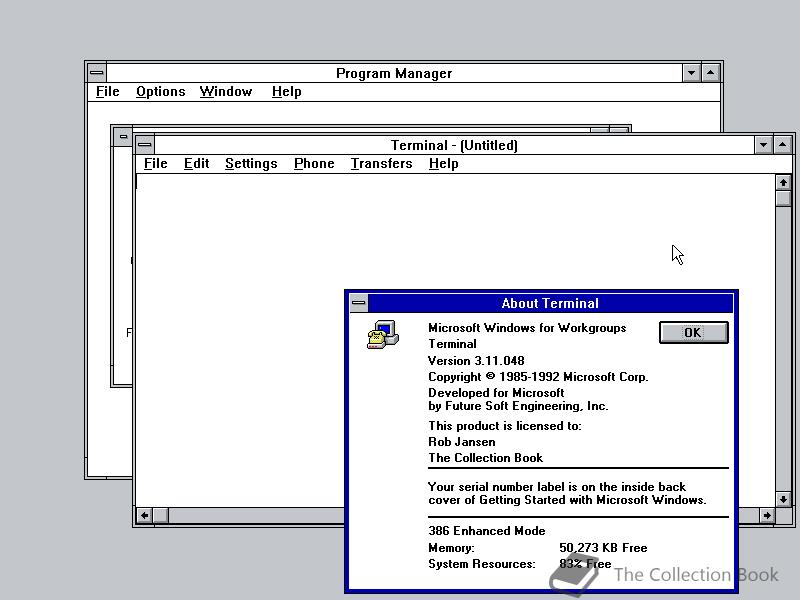Open Terminal Help menu

pos(443,164)
